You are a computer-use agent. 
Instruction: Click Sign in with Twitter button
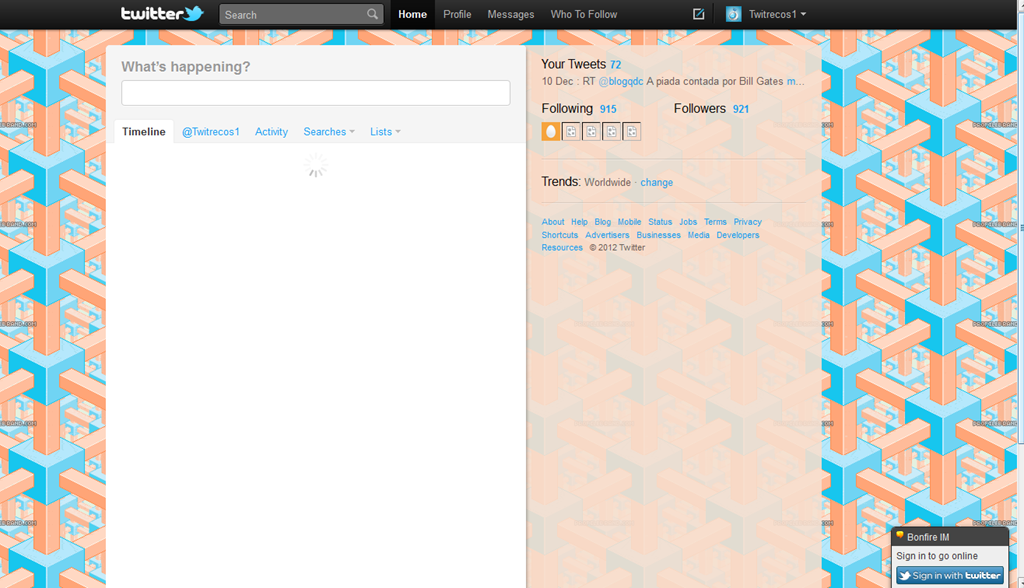[x=950, y=576]
